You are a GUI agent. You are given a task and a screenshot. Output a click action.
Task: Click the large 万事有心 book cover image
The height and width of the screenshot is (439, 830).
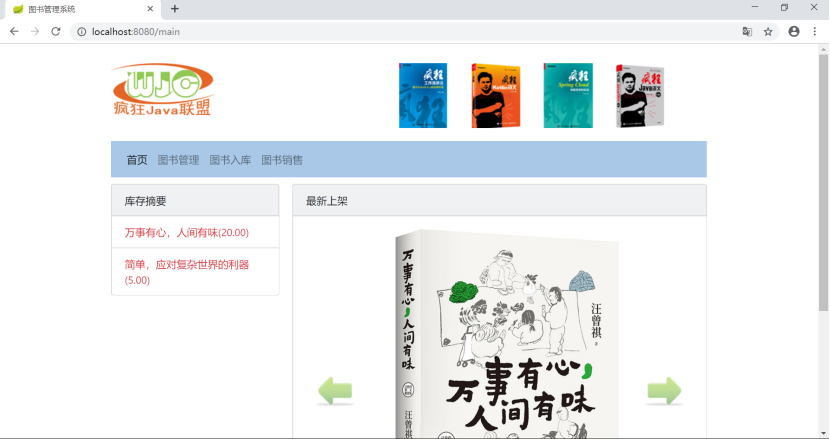point(507,334)
